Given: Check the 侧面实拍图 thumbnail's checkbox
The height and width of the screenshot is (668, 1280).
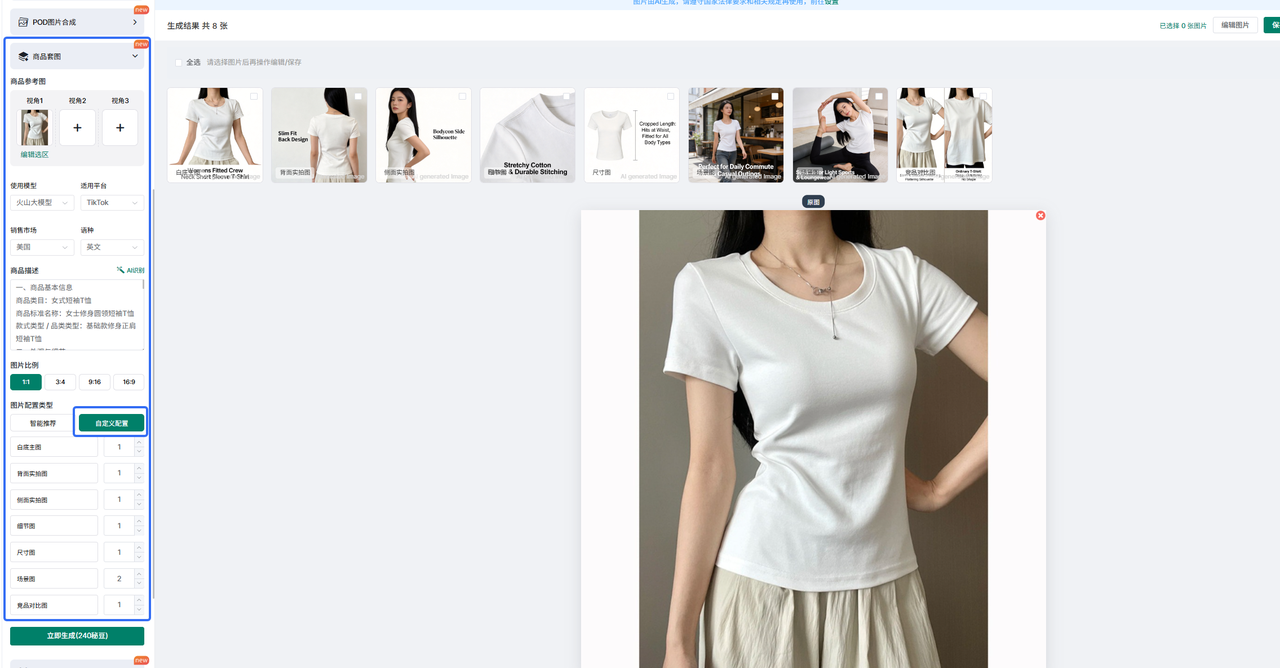Looking at the screenshot, I should (x=462, y=96).
